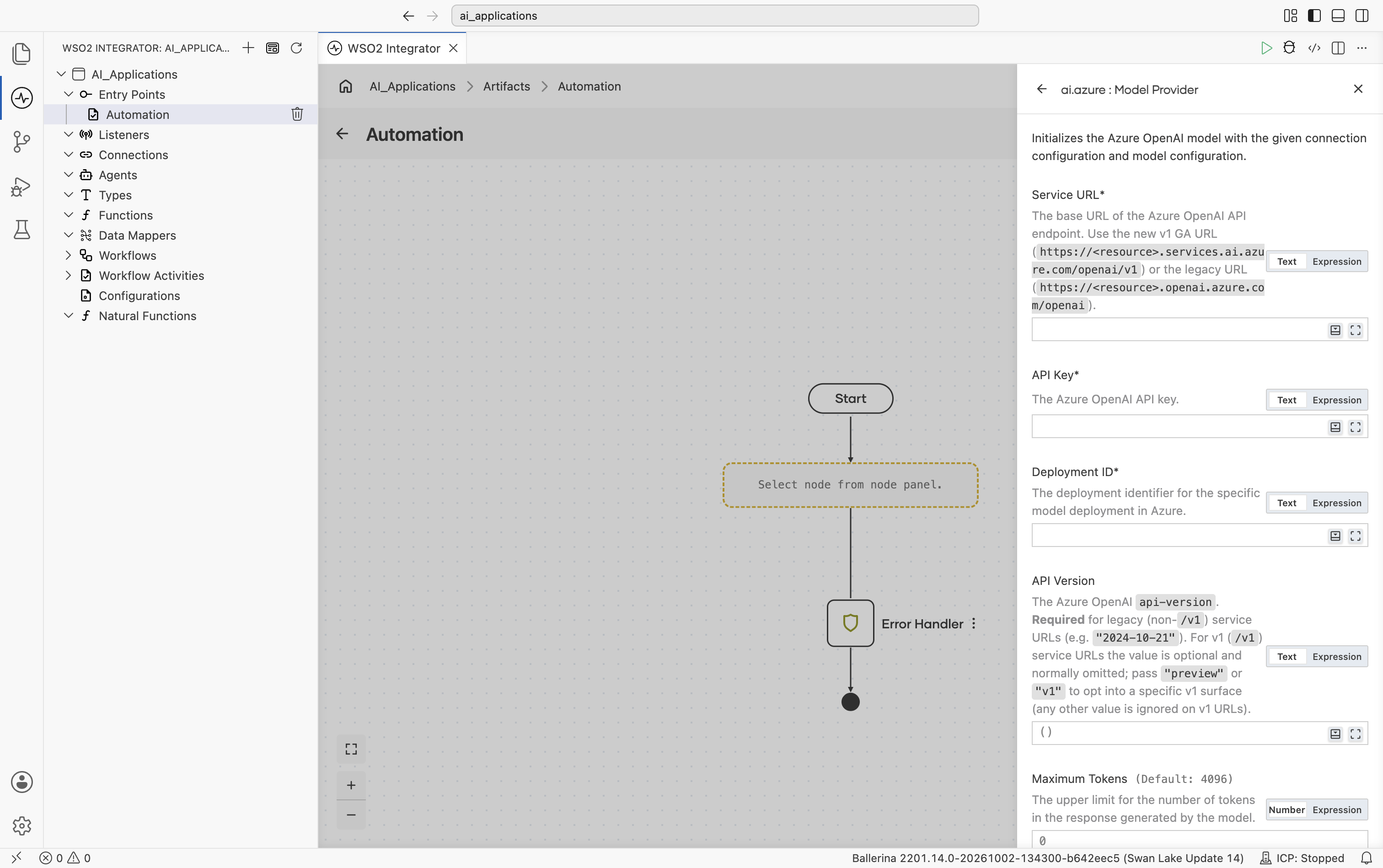
Task: Go back from Model Provider panel
Action: 1042,89
